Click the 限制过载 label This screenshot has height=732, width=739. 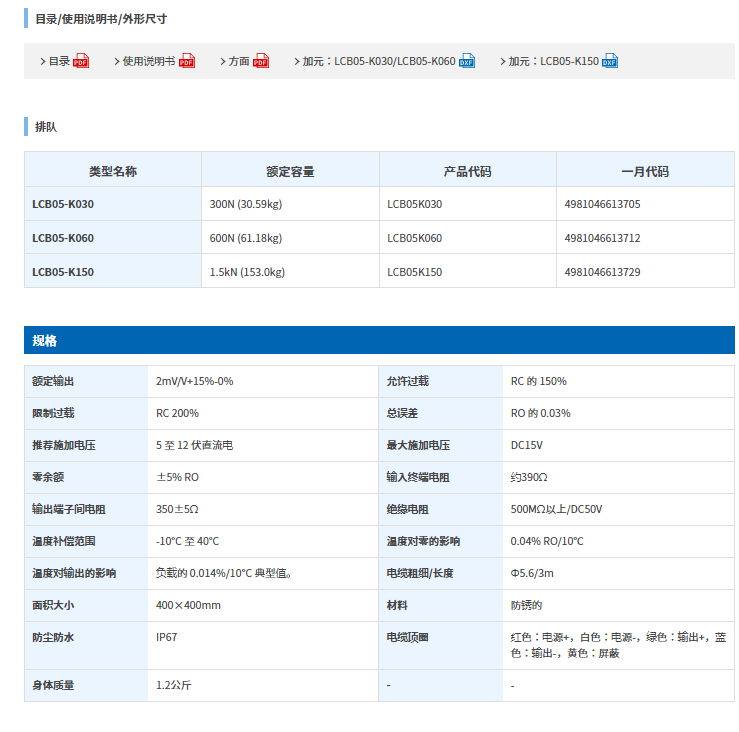pyautogui.click(x=53, y=413)
